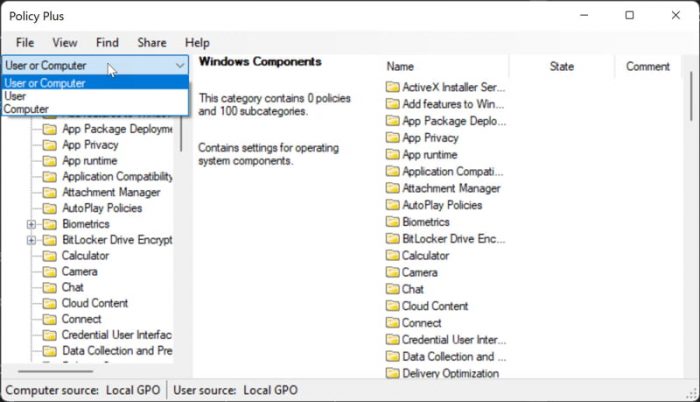700x402 pixels.
Task: Click the tree pane horizontal scrollbar
Action: [x=56, y=371]
